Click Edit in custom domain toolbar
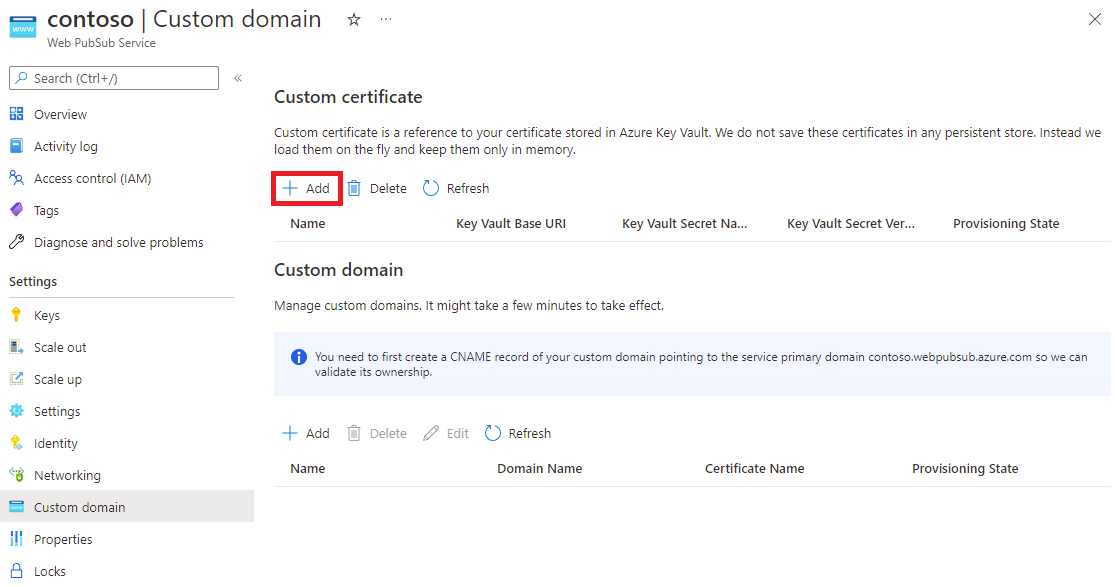The width and height of the screenshot is (1115, 587). pyautogui.click(x=446, y=433)
